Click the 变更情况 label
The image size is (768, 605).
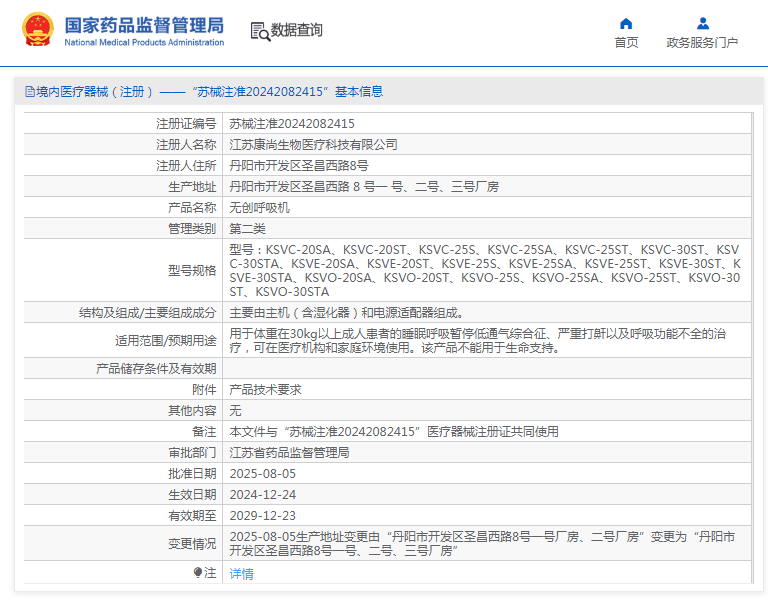[x=192, y=544]
